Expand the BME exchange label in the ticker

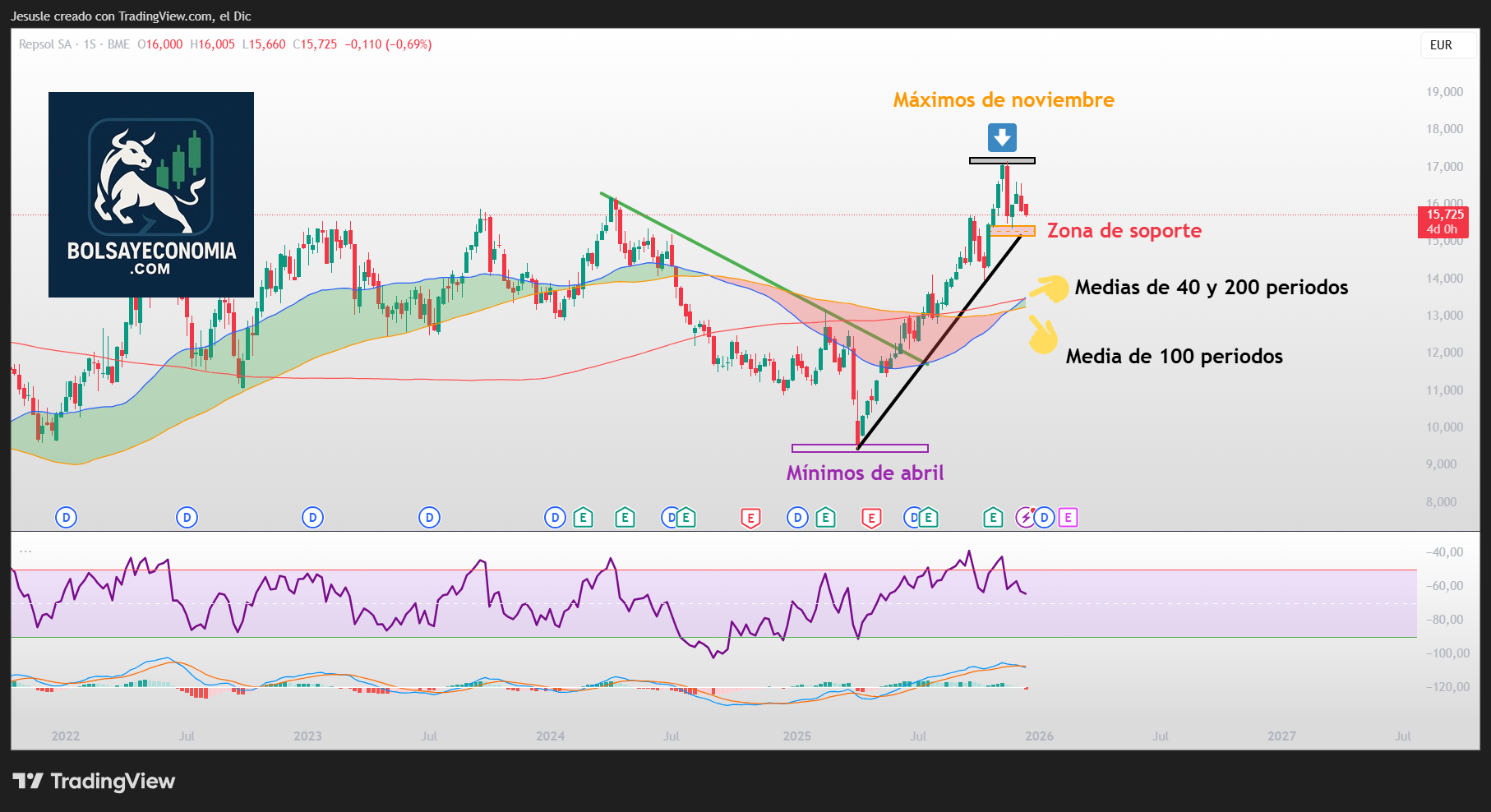pos(120,45)
